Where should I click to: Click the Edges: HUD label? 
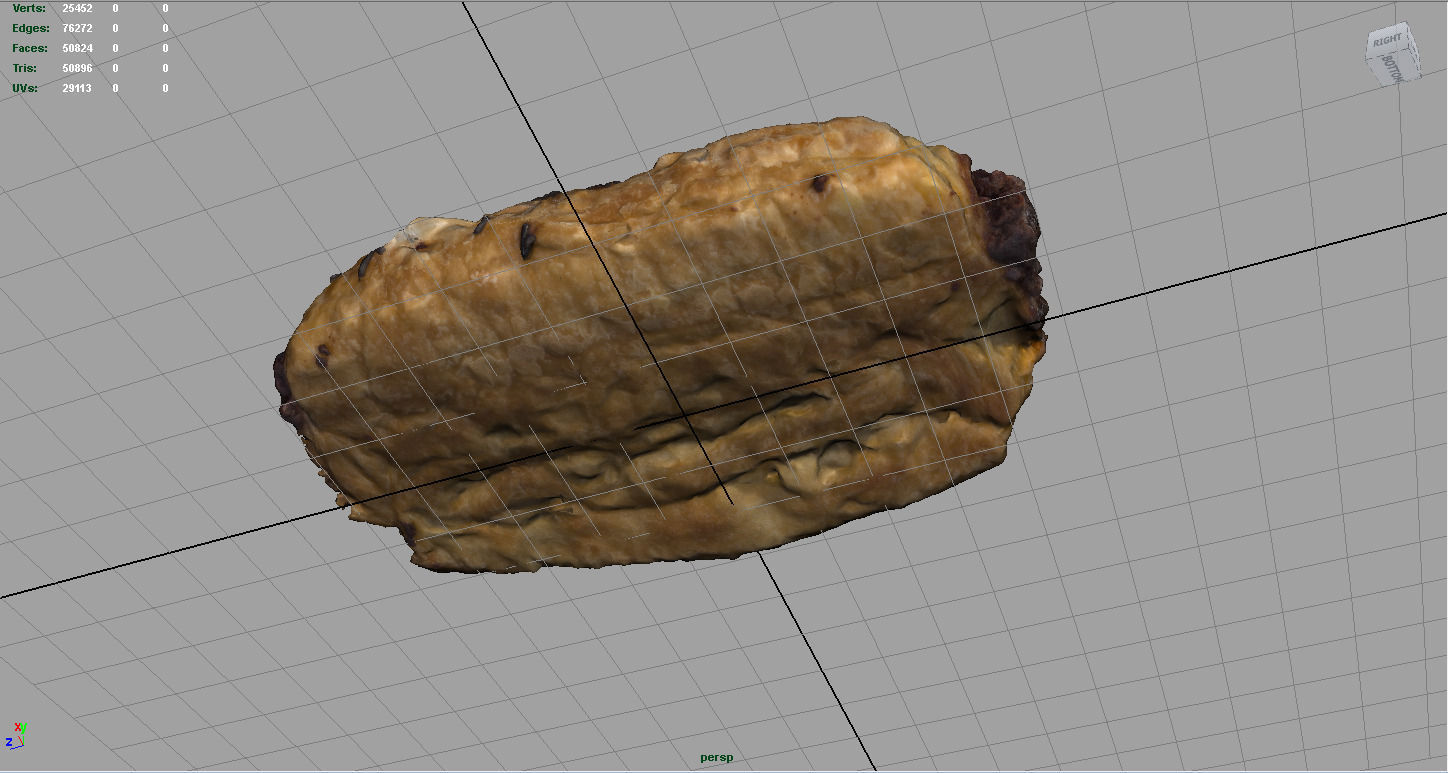[30, 28]
